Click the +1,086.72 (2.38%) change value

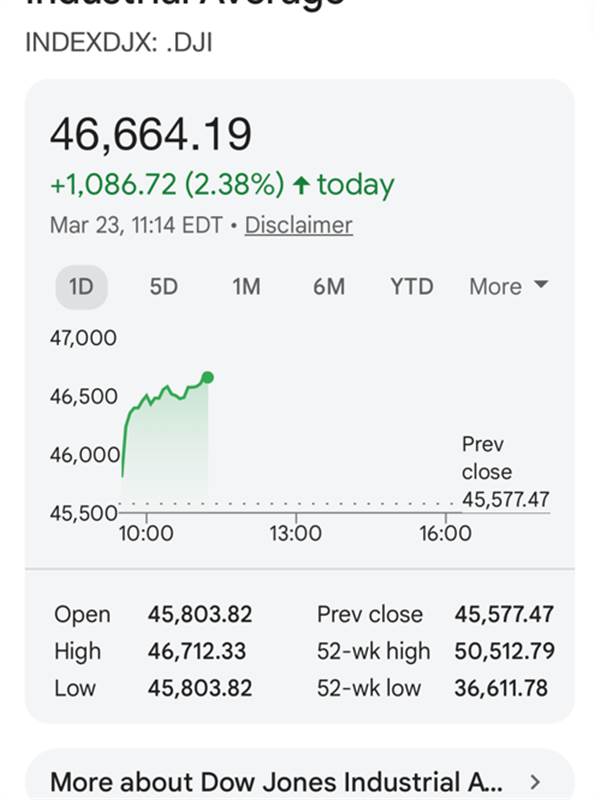pos(167,185)
